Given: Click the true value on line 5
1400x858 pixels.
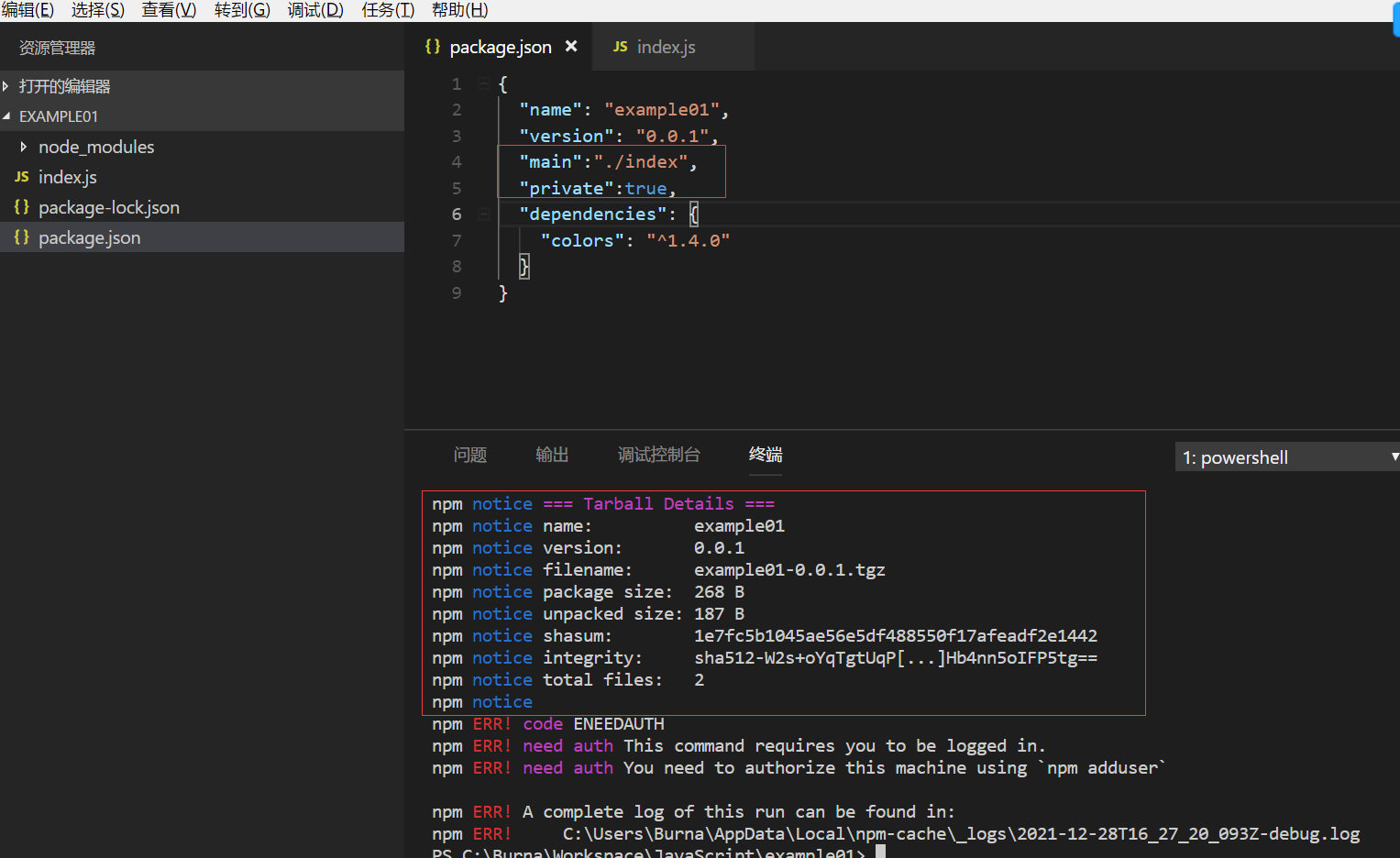Looking at the screenshot, I should point(645,188).
